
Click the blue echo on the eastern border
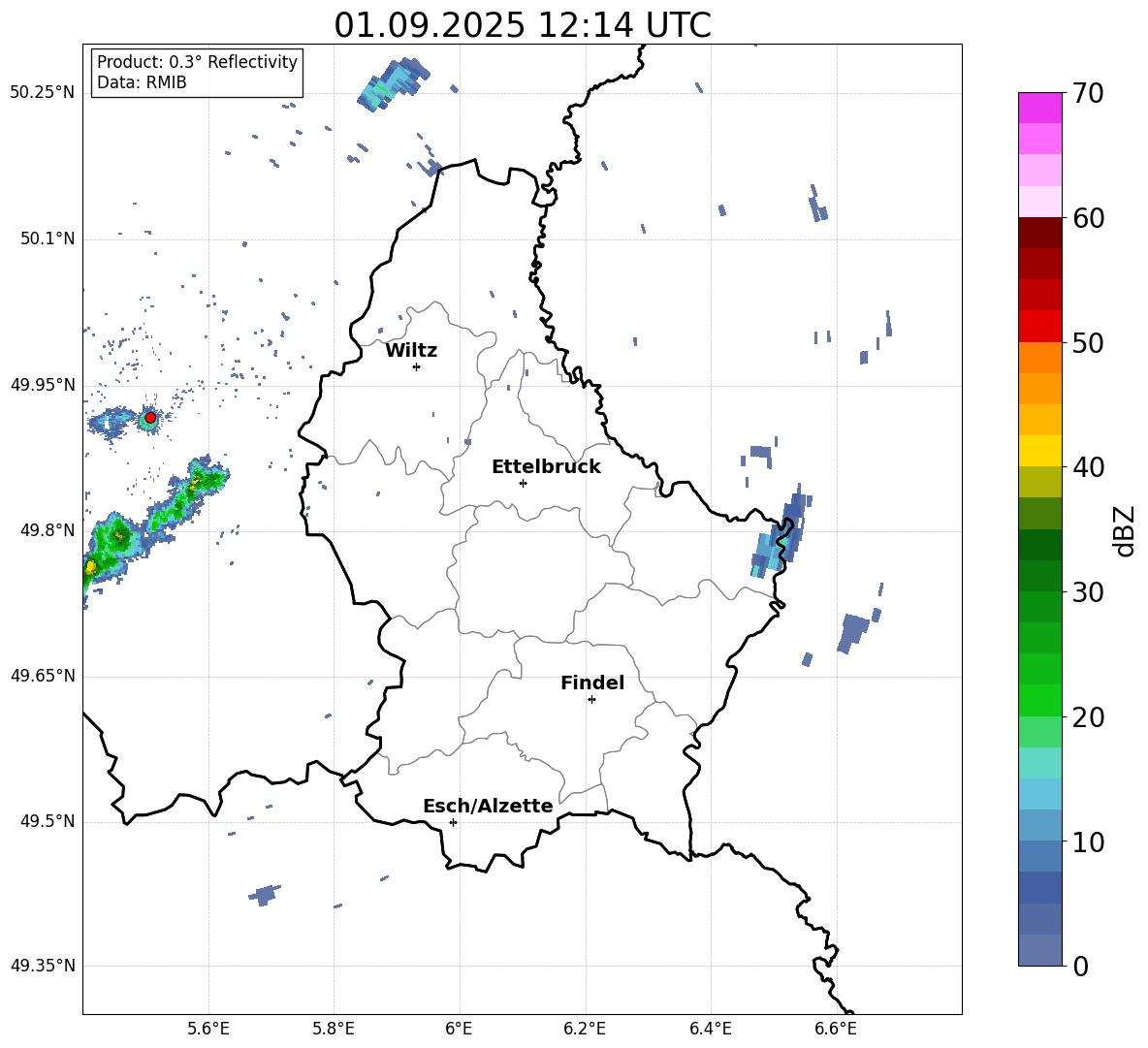tap(781, 533)
